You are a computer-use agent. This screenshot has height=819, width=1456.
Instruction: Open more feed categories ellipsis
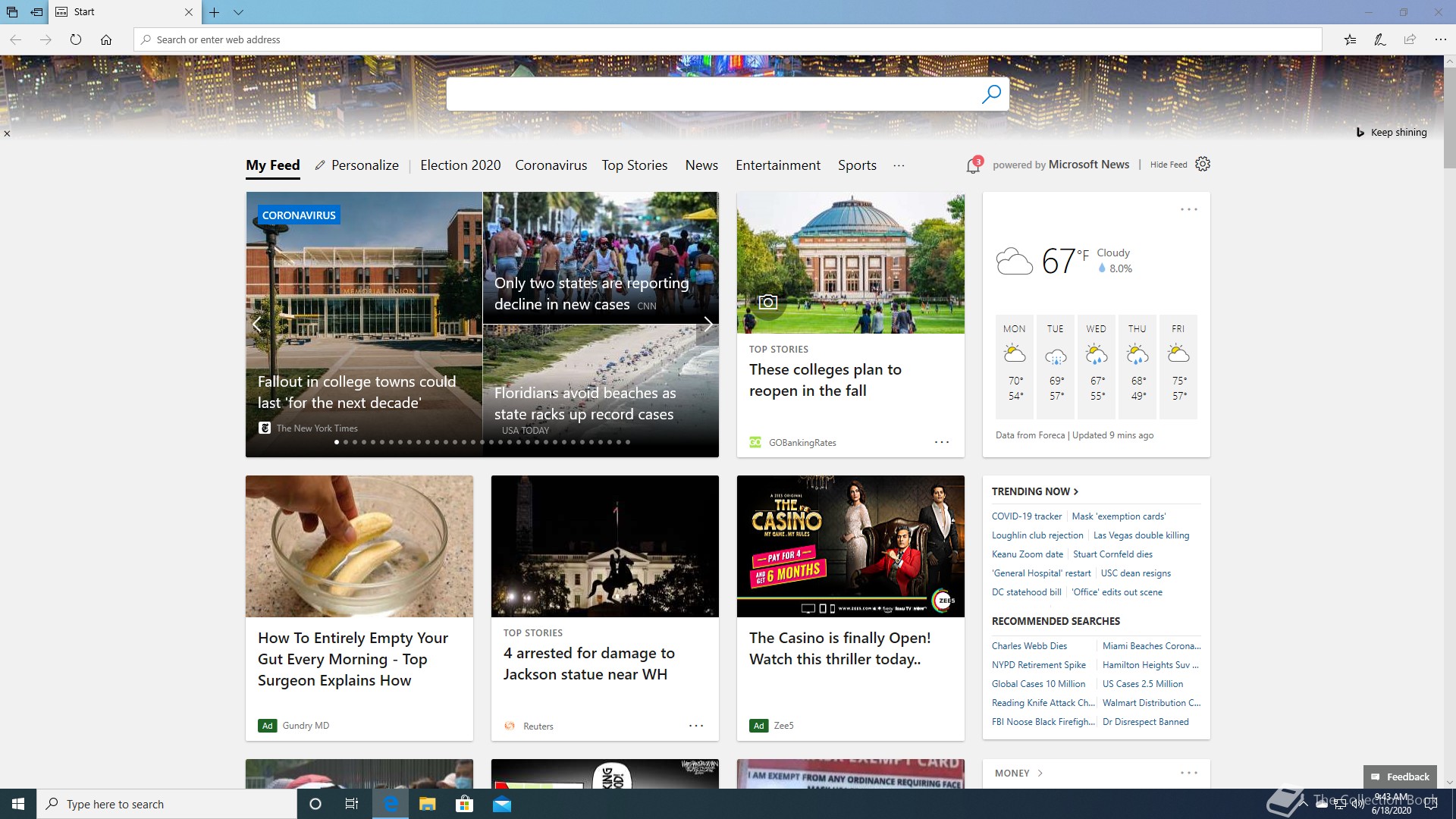click(x=899, y=165)
